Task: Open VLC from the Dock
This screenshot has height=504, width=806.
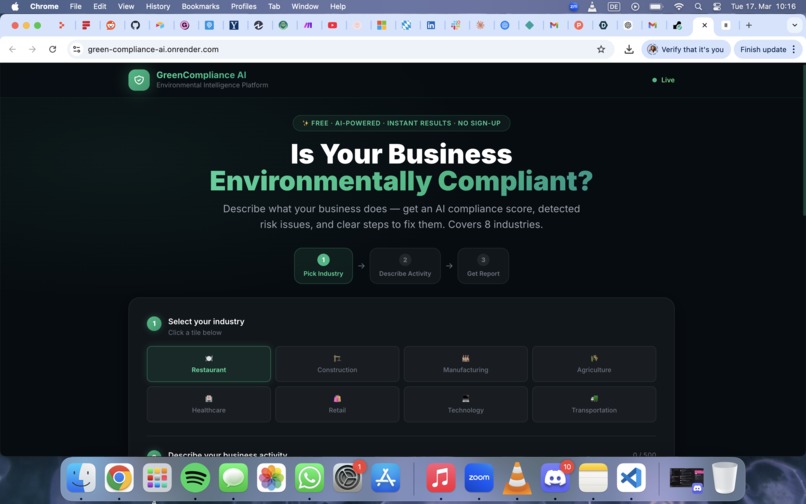Action: pos(517,477)
